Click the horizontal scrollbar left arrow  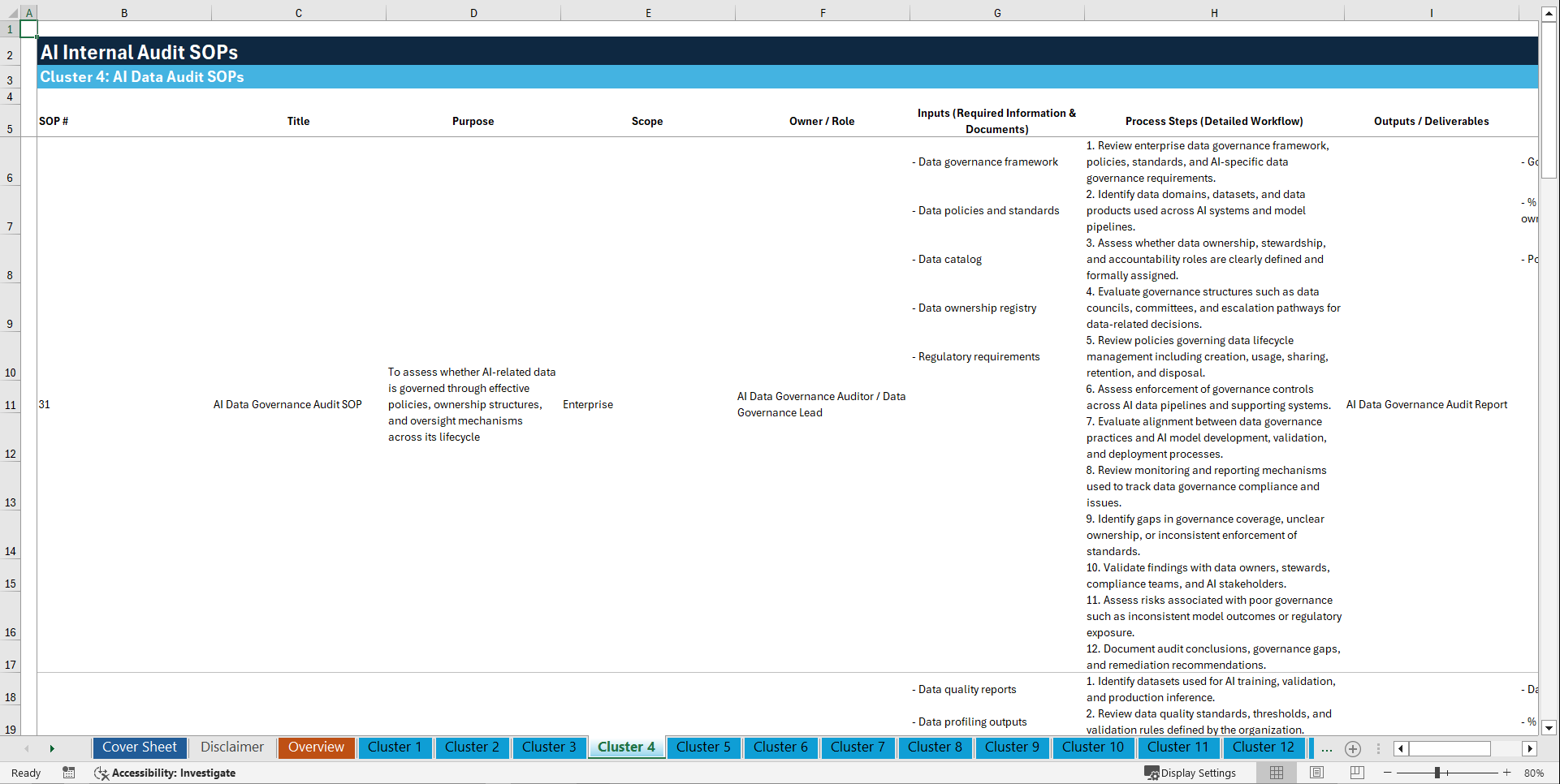1401,748
